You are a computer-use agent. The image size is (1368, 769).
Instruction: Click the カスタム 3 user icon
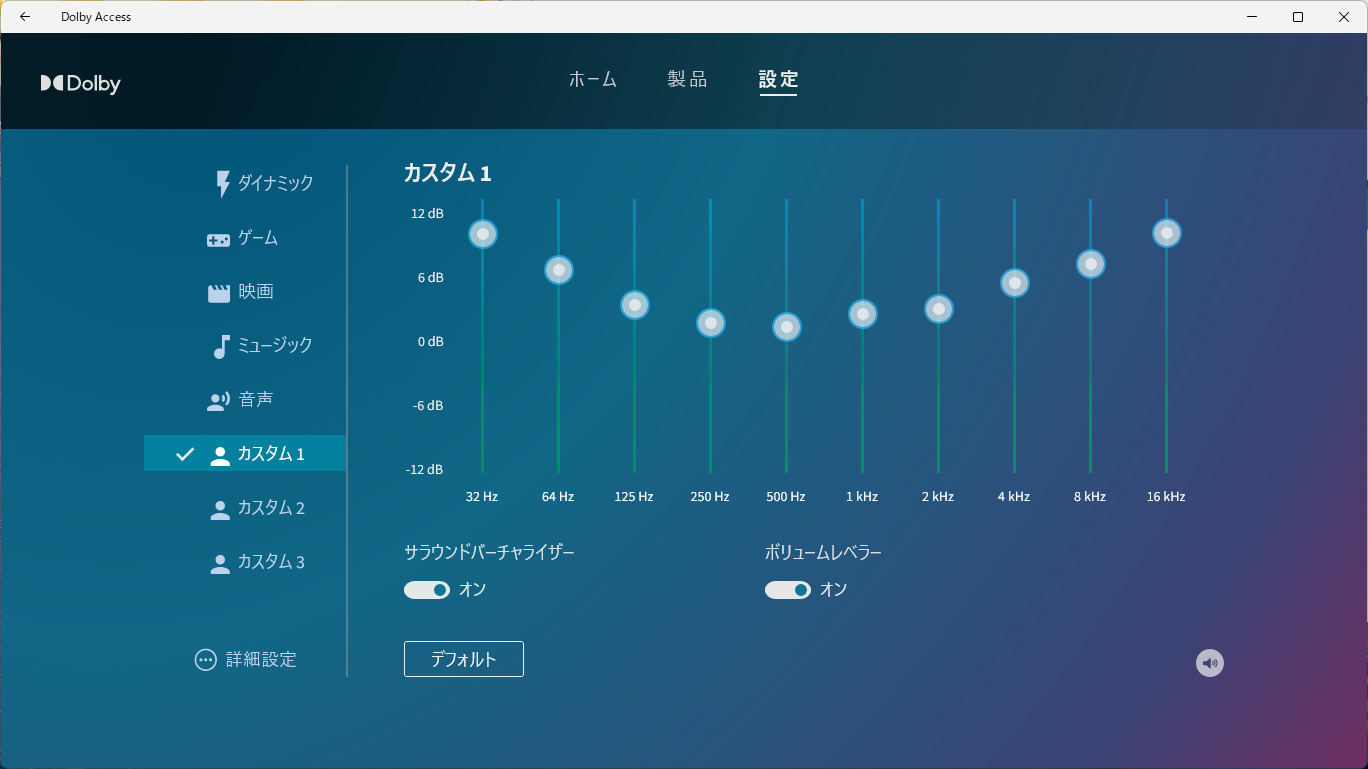tap(220, 563)
